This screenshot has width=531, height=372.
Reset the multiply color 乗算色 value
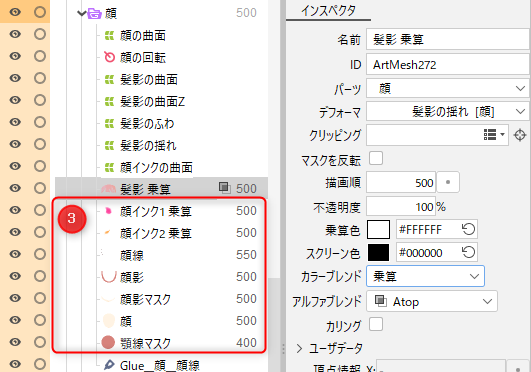click(468, 229)
